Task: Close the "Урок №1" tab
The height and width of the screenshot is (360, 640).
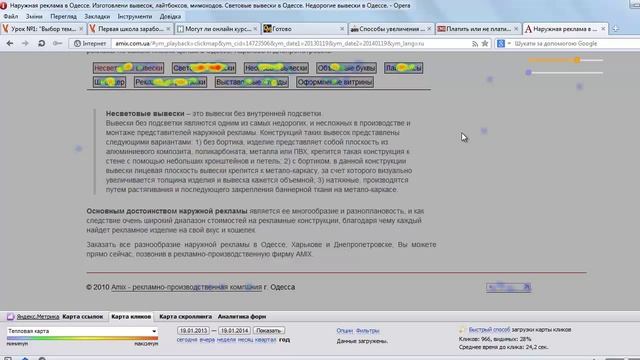Action: (81, 29)
